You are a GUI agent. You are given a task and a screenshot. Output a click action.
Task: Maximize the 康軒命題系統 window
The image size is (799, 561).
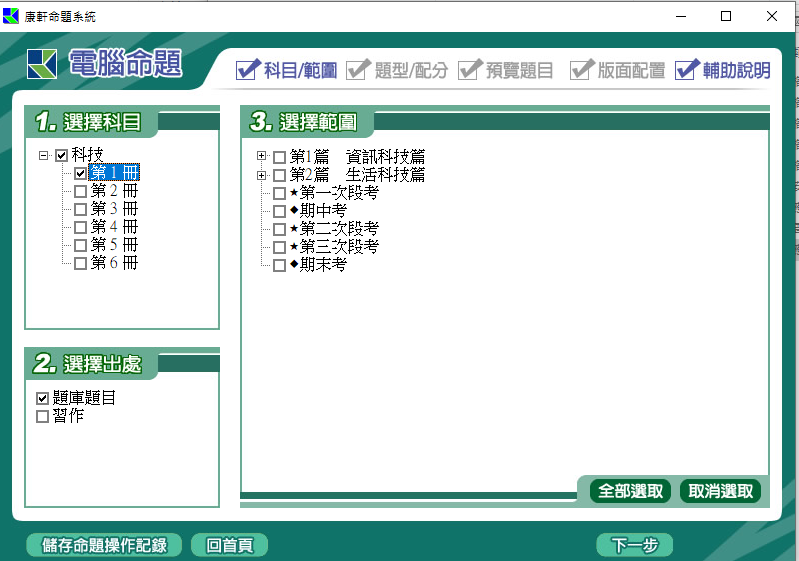726,16
